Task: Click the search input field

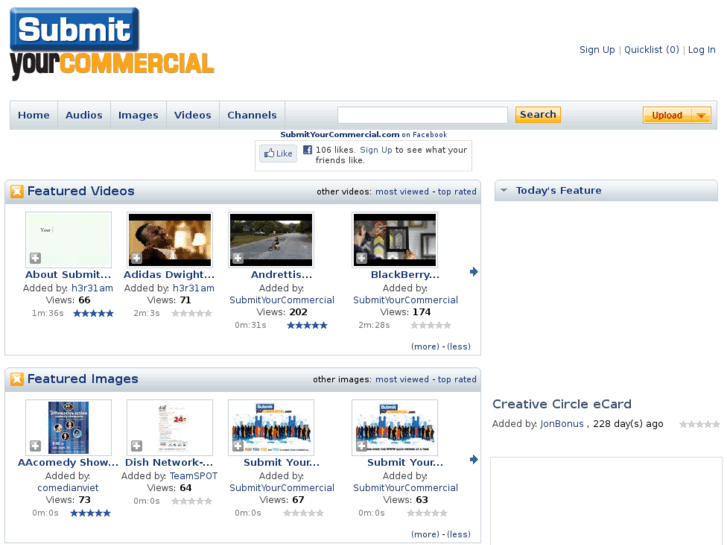Action: (422, 115)
